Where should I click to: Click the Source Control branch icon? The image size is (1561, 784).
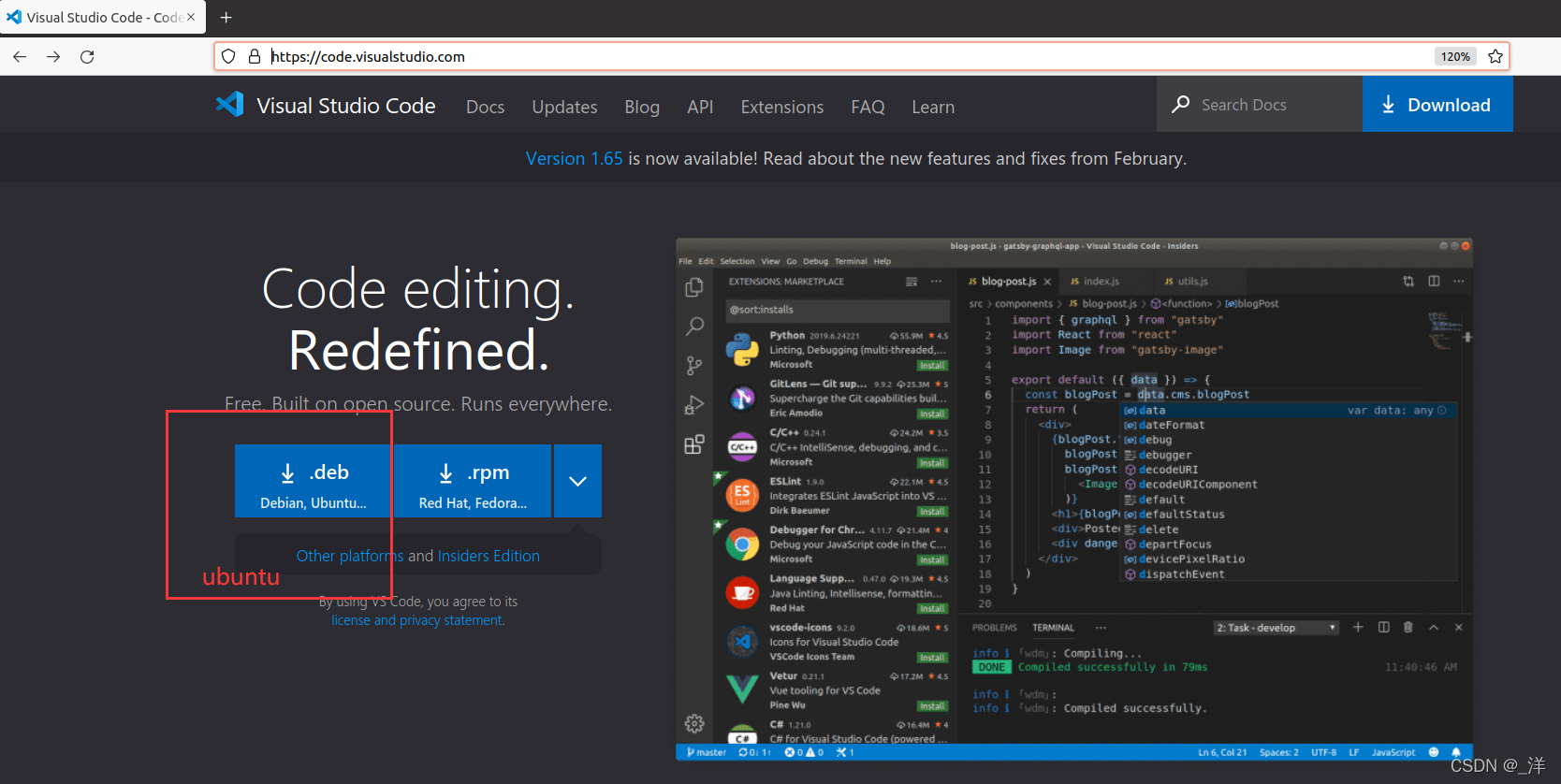694,366
